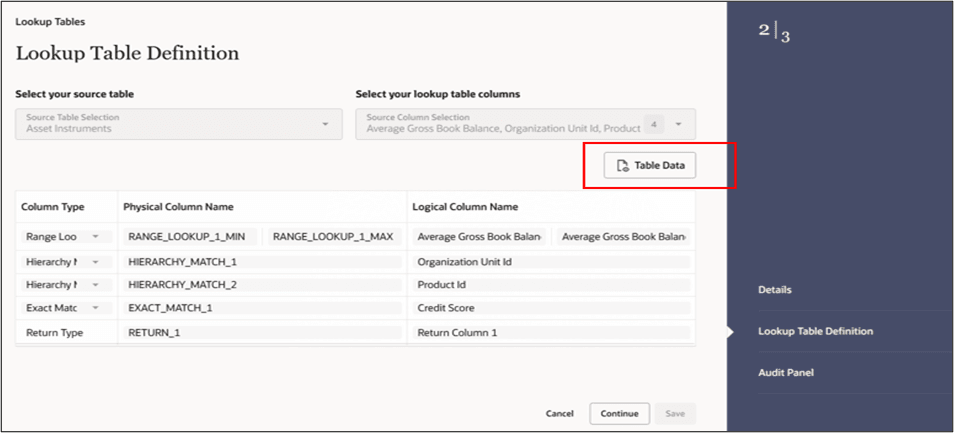Select the HIERARCHY_MATCH_1 physical name field

coord(262,262)
